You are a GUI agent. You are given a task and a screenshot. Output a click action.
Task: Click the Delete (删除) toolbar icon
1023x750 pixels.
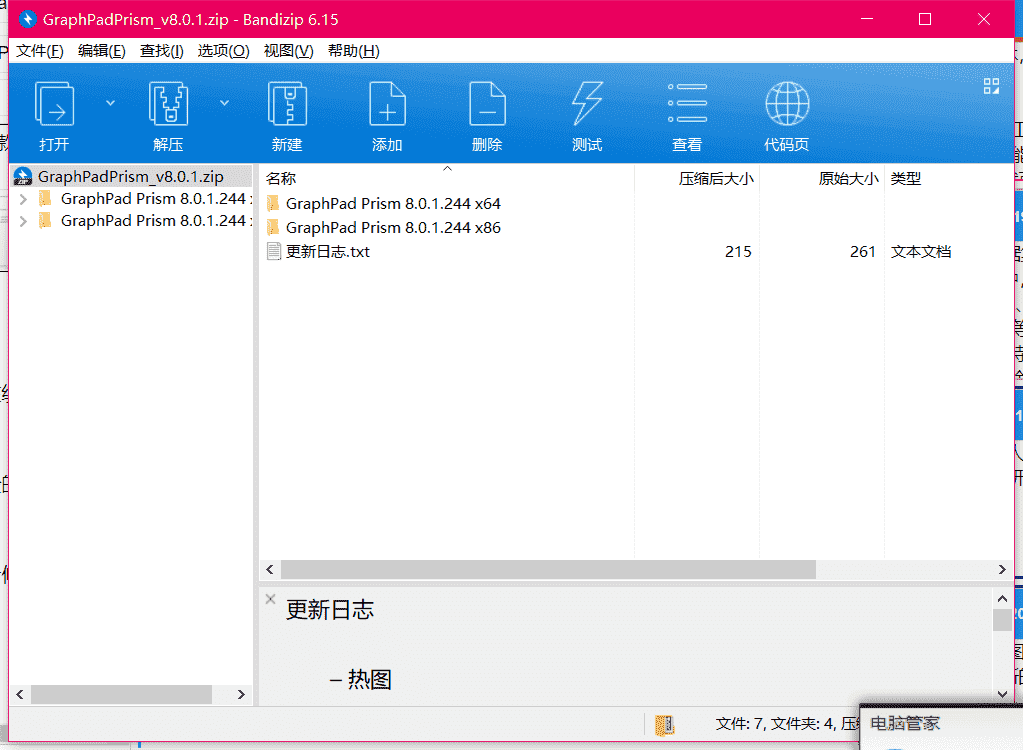pos(487,104)
